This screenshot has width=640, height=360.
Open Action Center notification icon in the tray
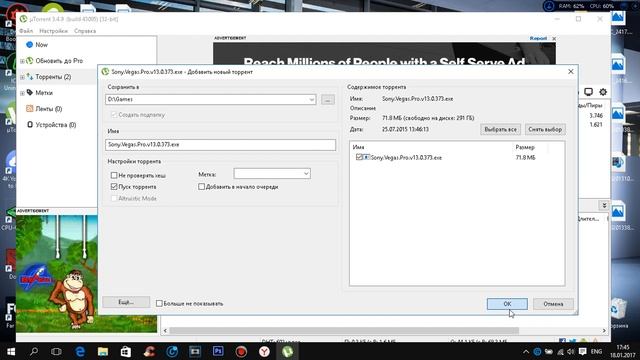583,351
